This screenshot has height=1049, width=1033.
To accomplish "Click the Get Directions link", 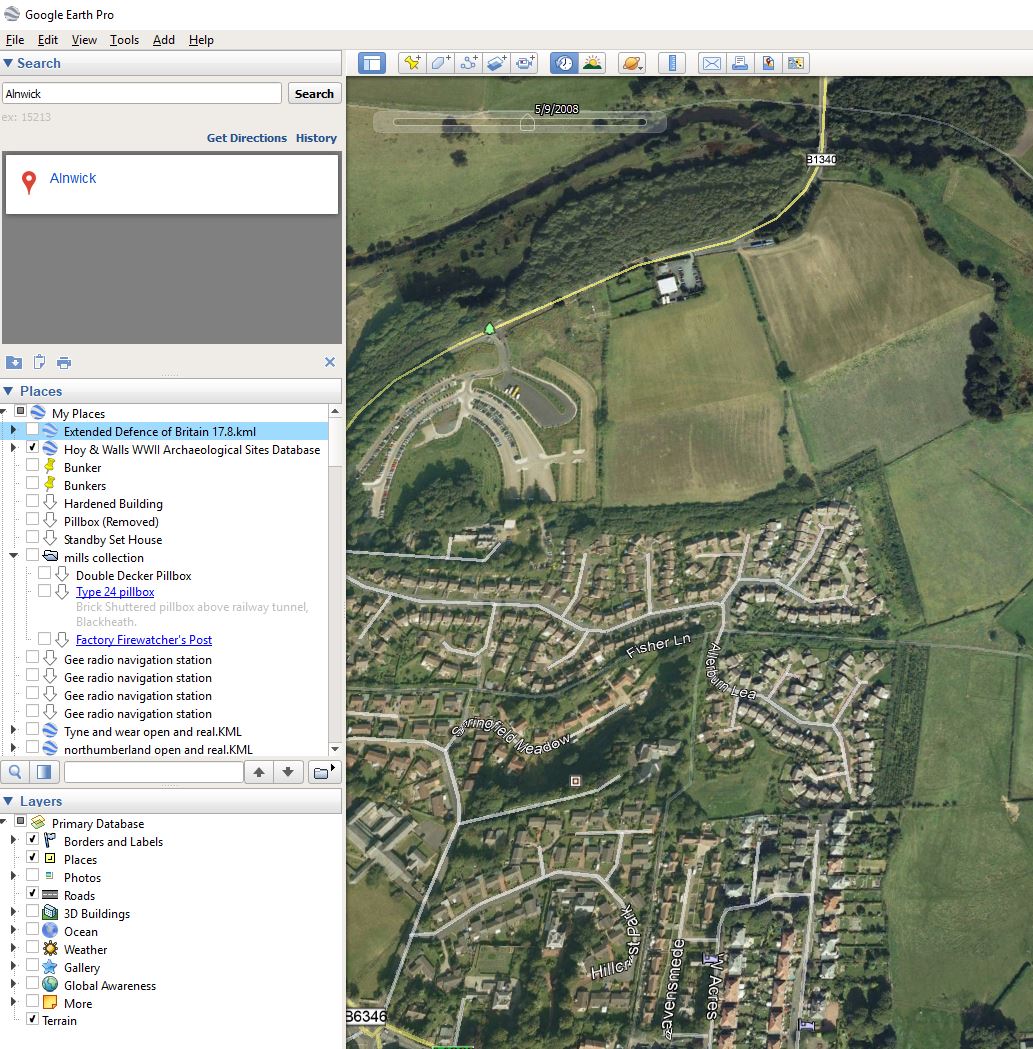I will click(x=246, y=138).
